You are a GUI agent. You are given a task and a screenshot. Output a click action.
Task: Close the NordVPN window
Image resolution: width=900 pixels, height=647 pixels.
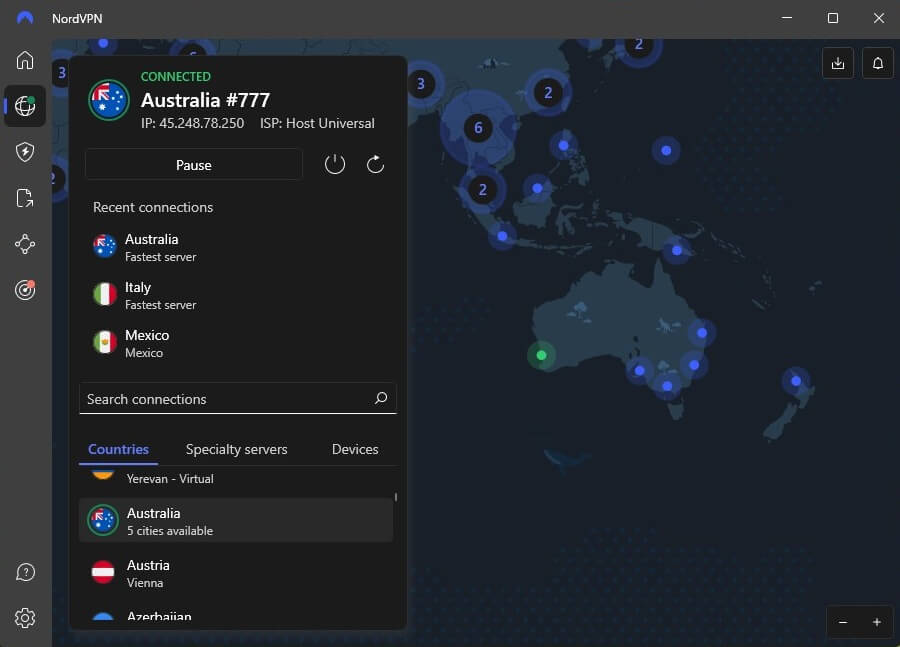point(879,18)
